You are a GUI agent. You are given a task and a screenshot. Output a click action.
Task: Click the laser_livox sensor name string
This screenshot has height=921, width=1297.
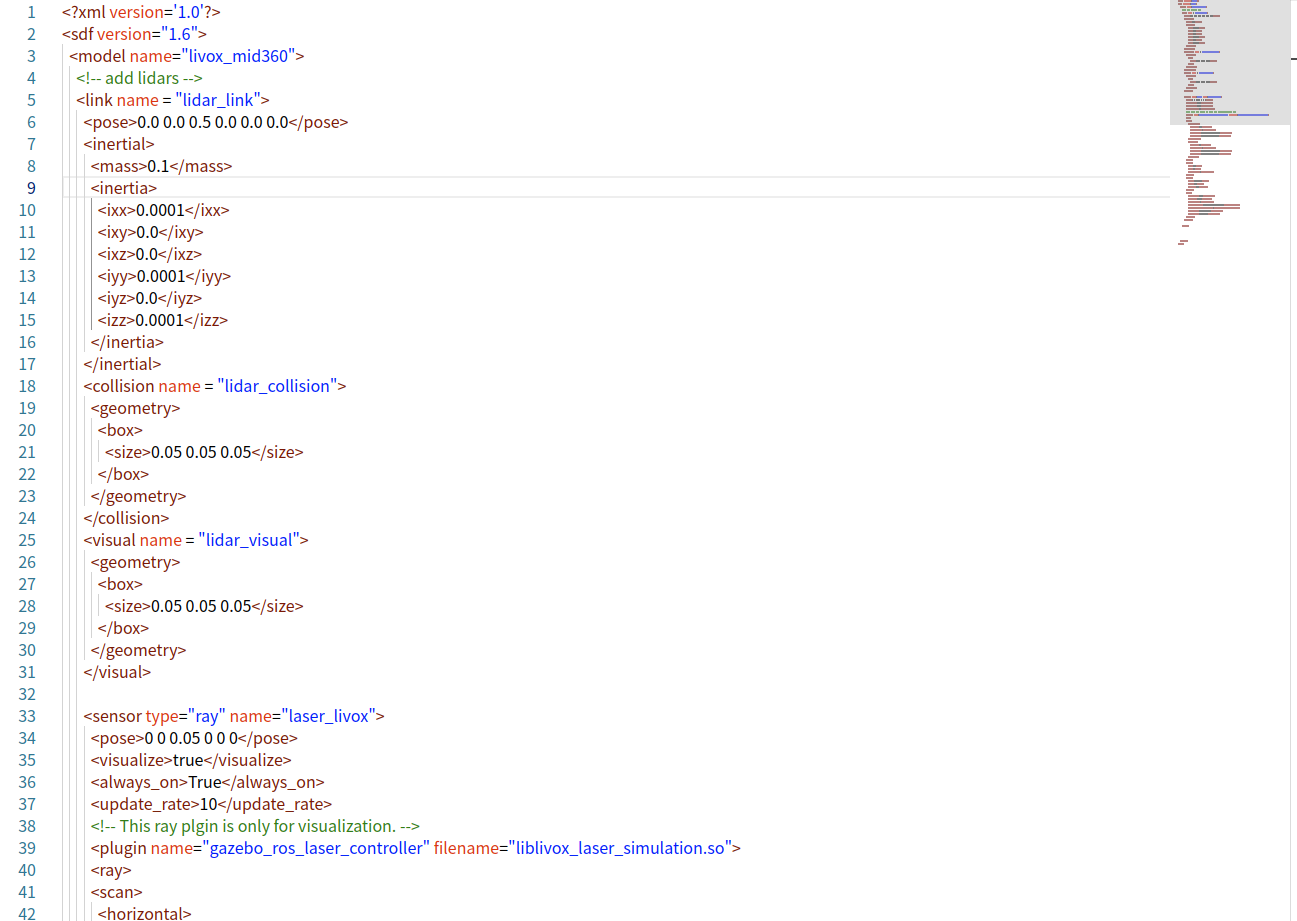330,715
